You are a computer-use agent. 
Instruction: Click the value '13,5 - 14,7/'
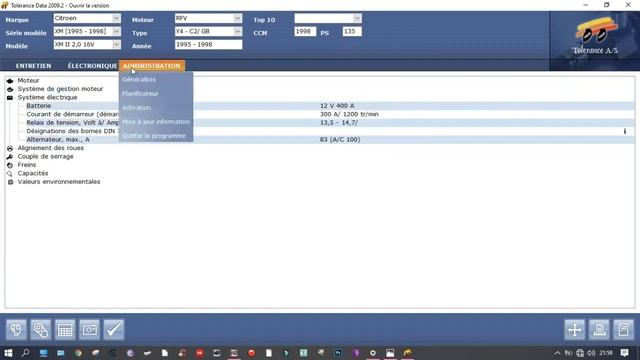pos(339,123)
